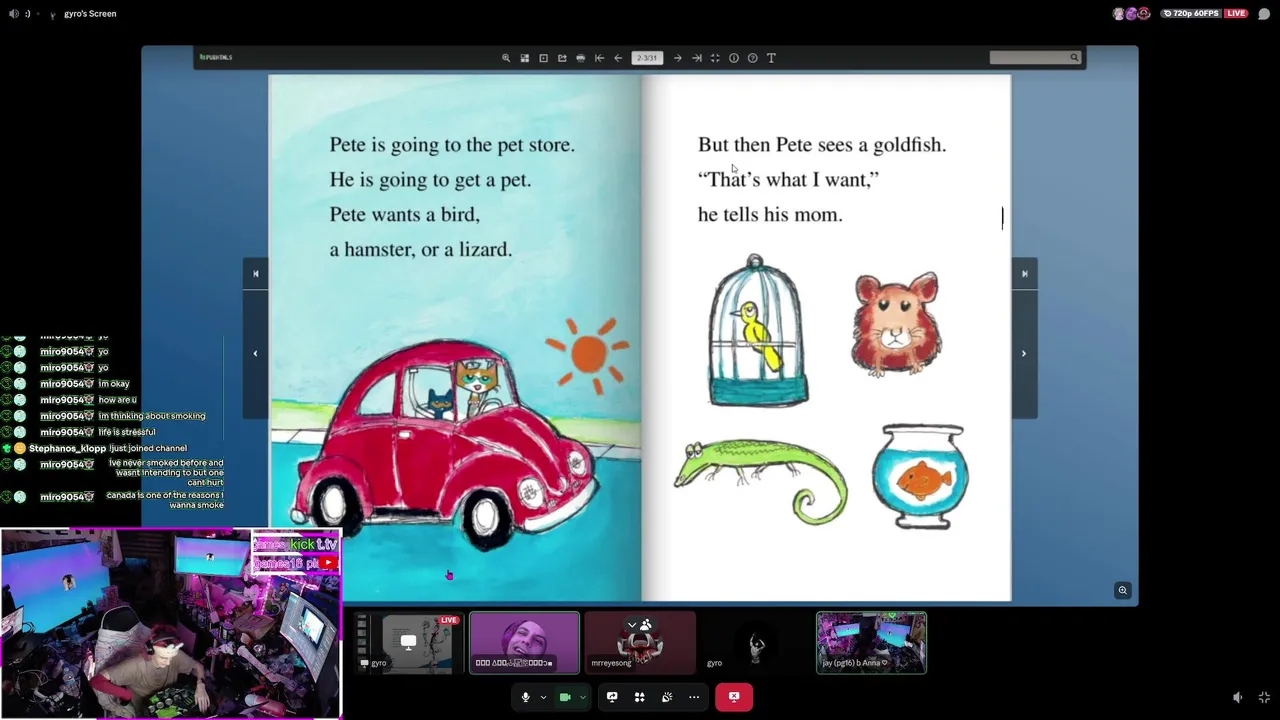This screenshot has width=1280, height=720.
Task: Toggle fullscreen mode in the flipbook toolbar
Action: (715, 58)
